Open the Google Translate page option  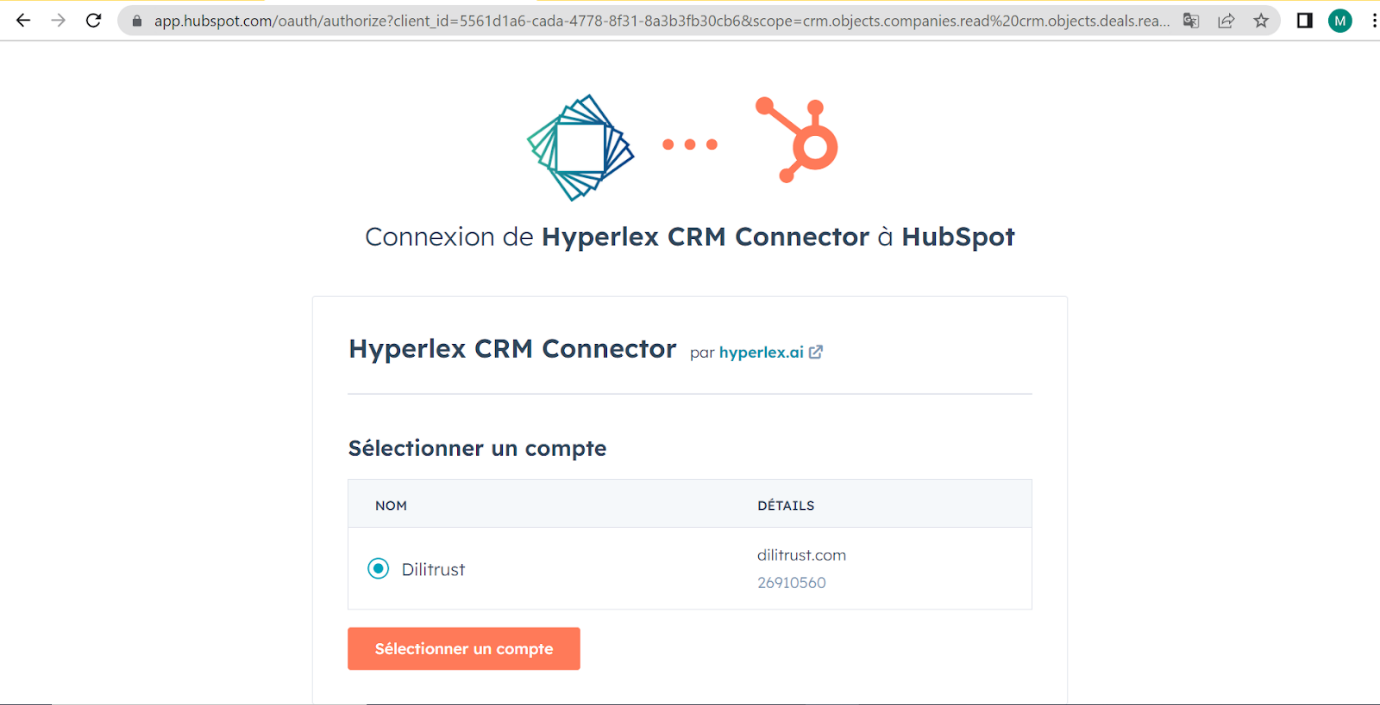(1191, 20)
